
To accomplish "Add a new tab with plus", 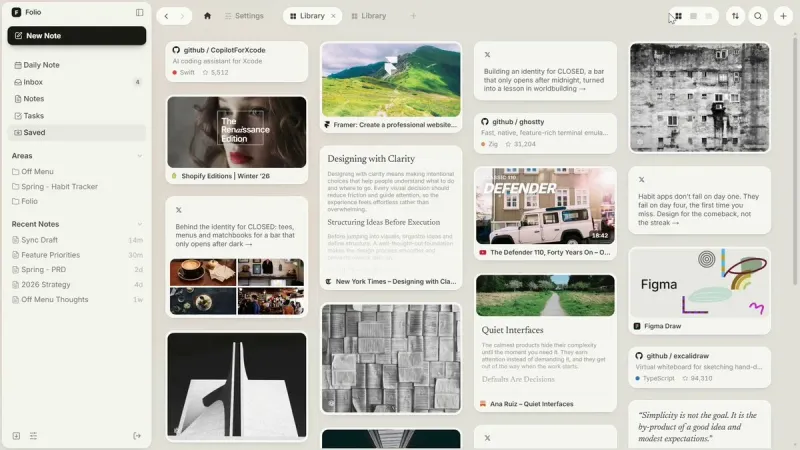I will pos(413,16).
